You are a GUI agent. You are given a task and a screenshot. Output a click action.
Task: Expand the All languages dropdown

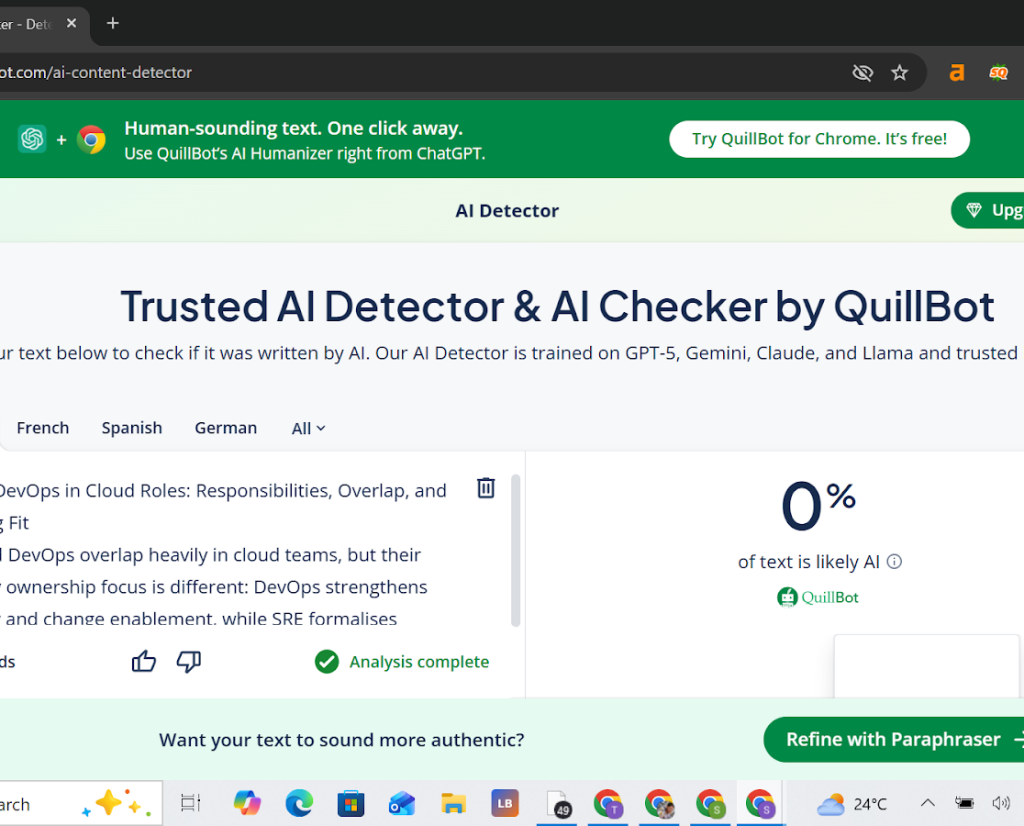[308, 428]
